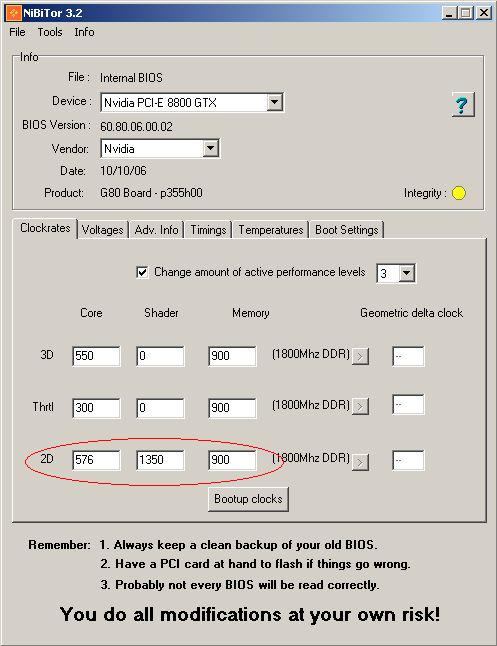Open the Boot Settings tab
The height and width of the screenshot is (646, 497).
coord(347,230)
